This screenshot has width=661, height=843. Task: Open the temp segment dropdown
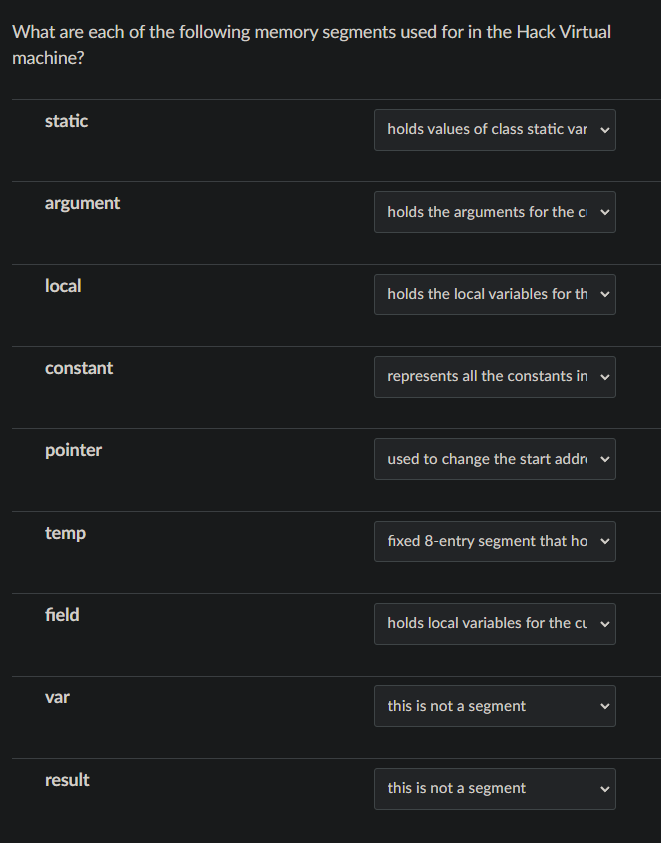tap(494, 541)
